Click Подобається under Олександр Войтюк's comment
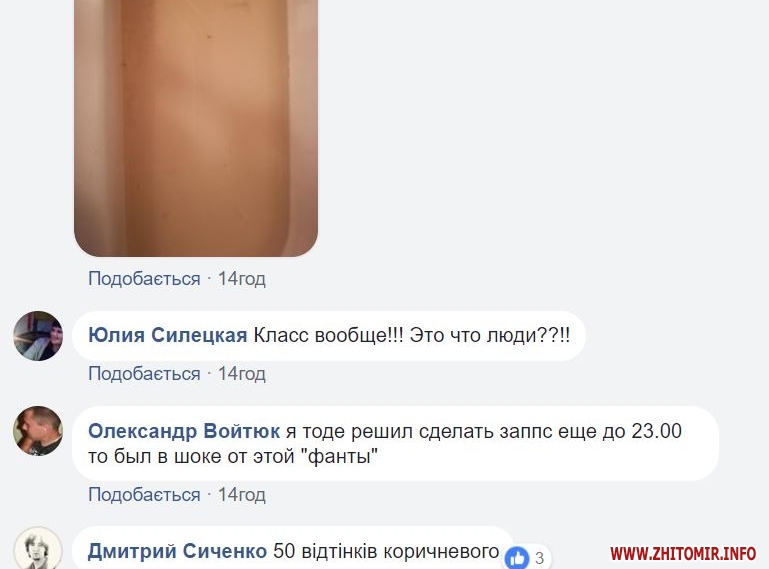 pos(144,495)
